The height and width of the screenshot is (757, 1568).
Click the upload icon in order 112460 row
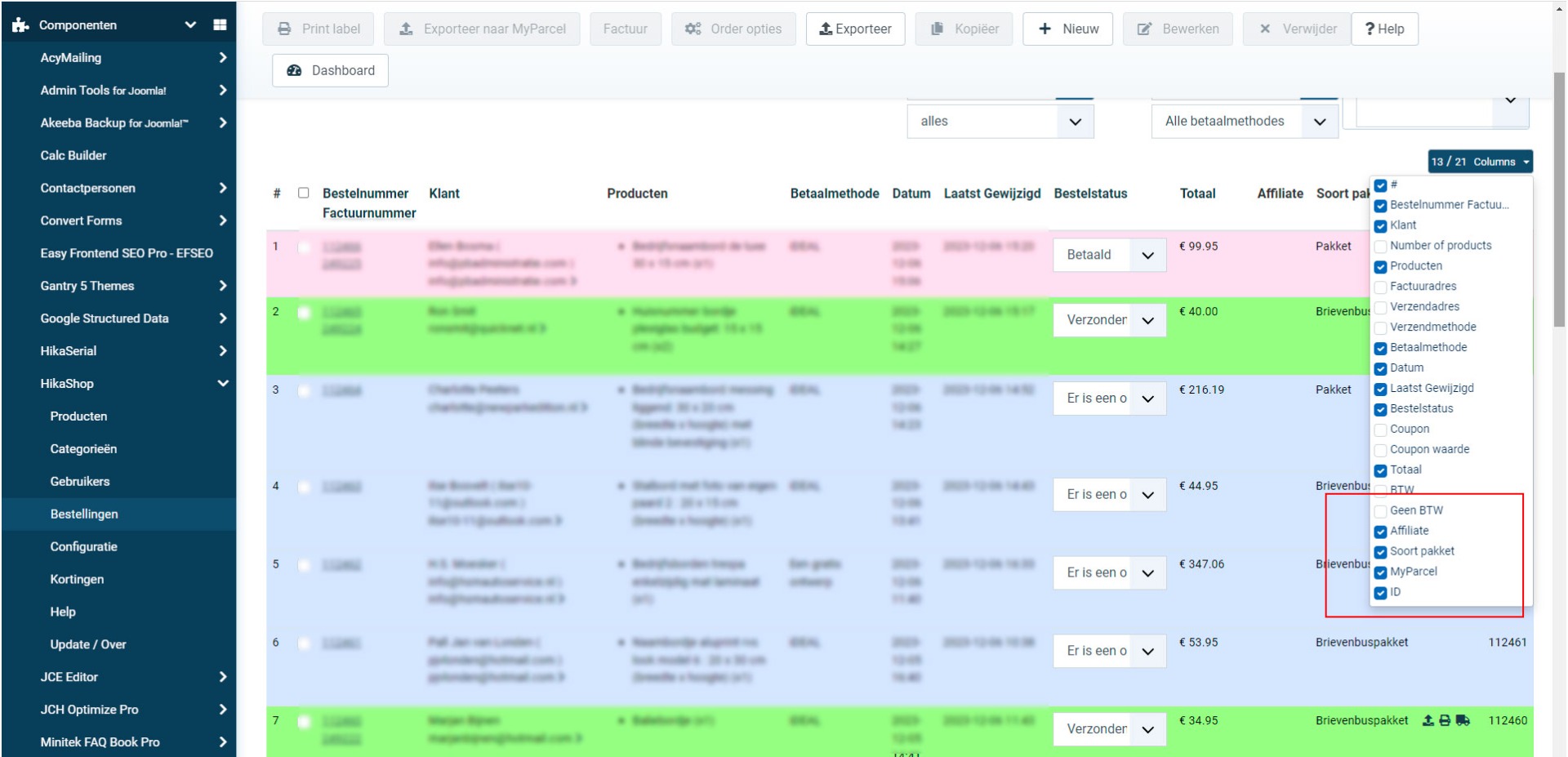[x=1428, y=720]
